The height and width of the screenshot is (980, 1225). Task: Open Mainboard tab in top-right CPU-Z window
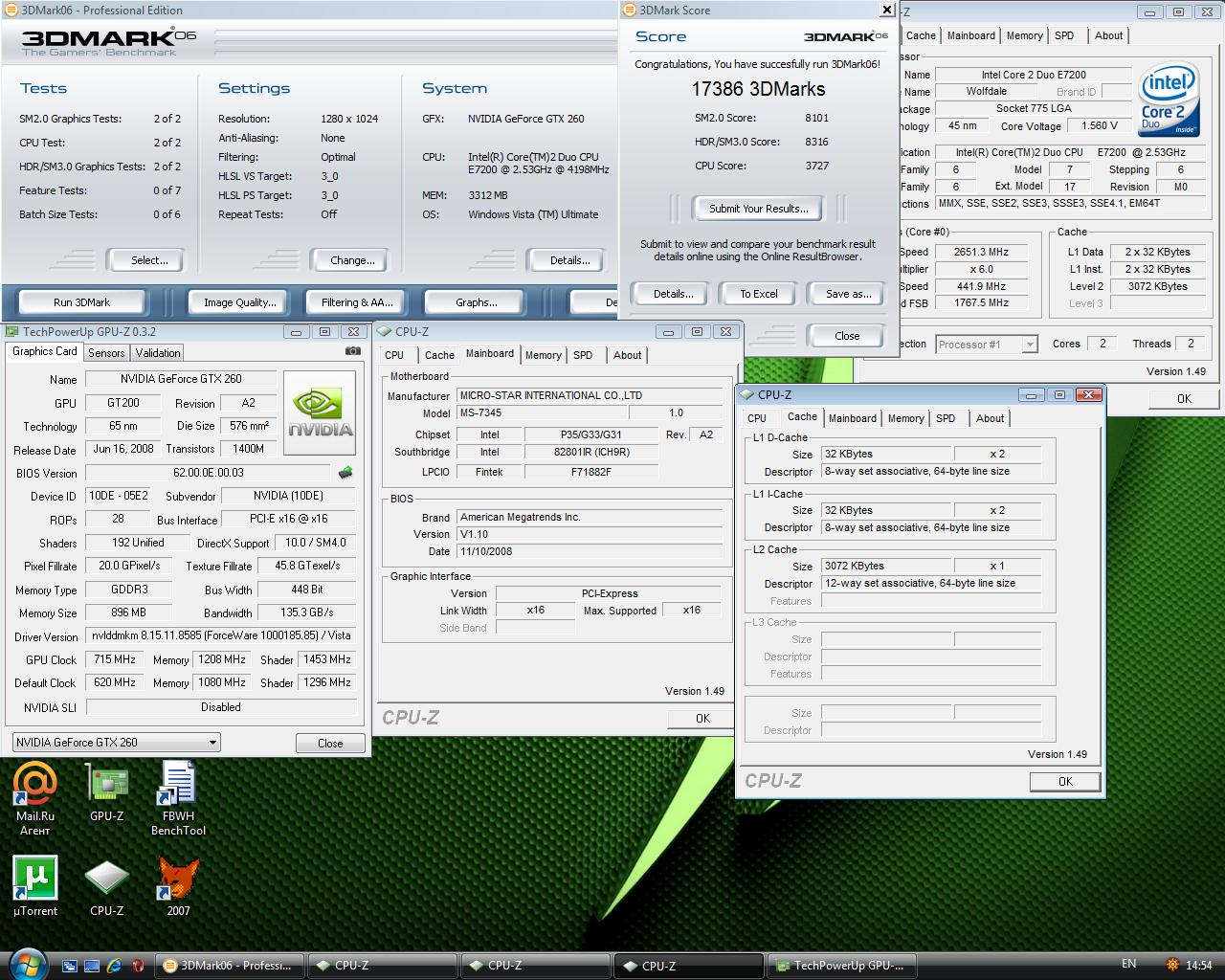pos(971,35)
